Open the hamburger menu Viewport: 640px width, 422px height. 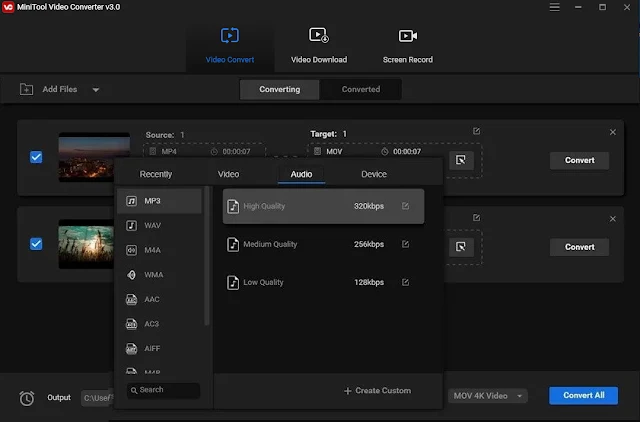(x=554, y=7)
